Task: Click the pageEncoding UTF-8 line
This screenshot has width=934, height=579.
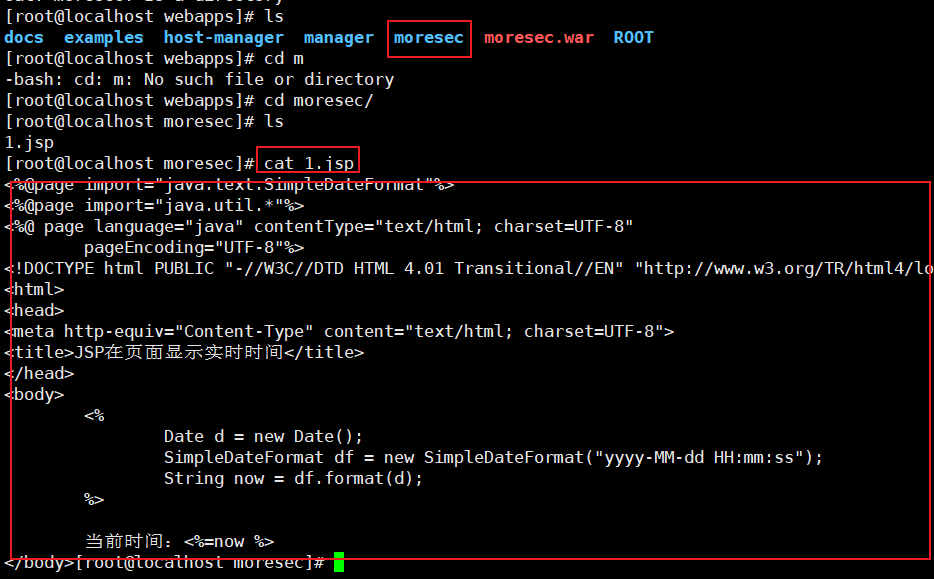Action: click(x=194, y=247)
